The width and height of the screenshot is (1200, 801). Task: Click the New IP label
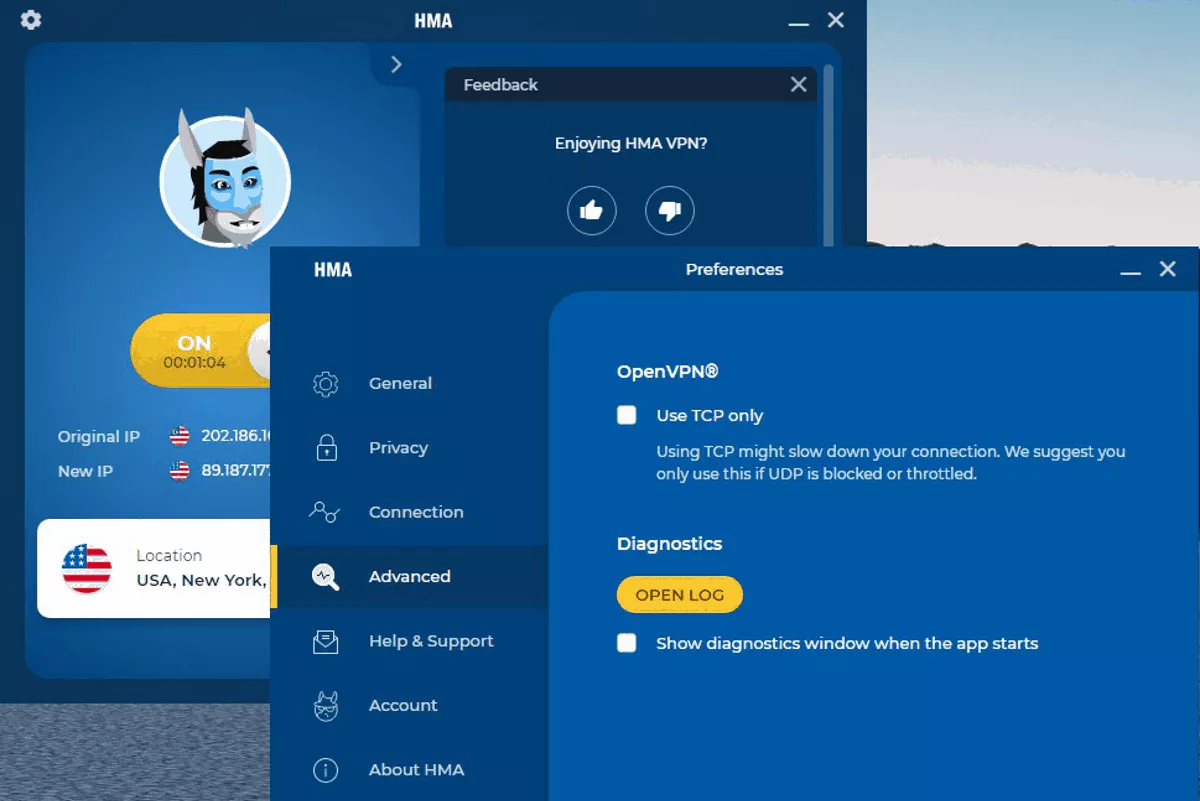pyautogui.click(x=85, y=471)
